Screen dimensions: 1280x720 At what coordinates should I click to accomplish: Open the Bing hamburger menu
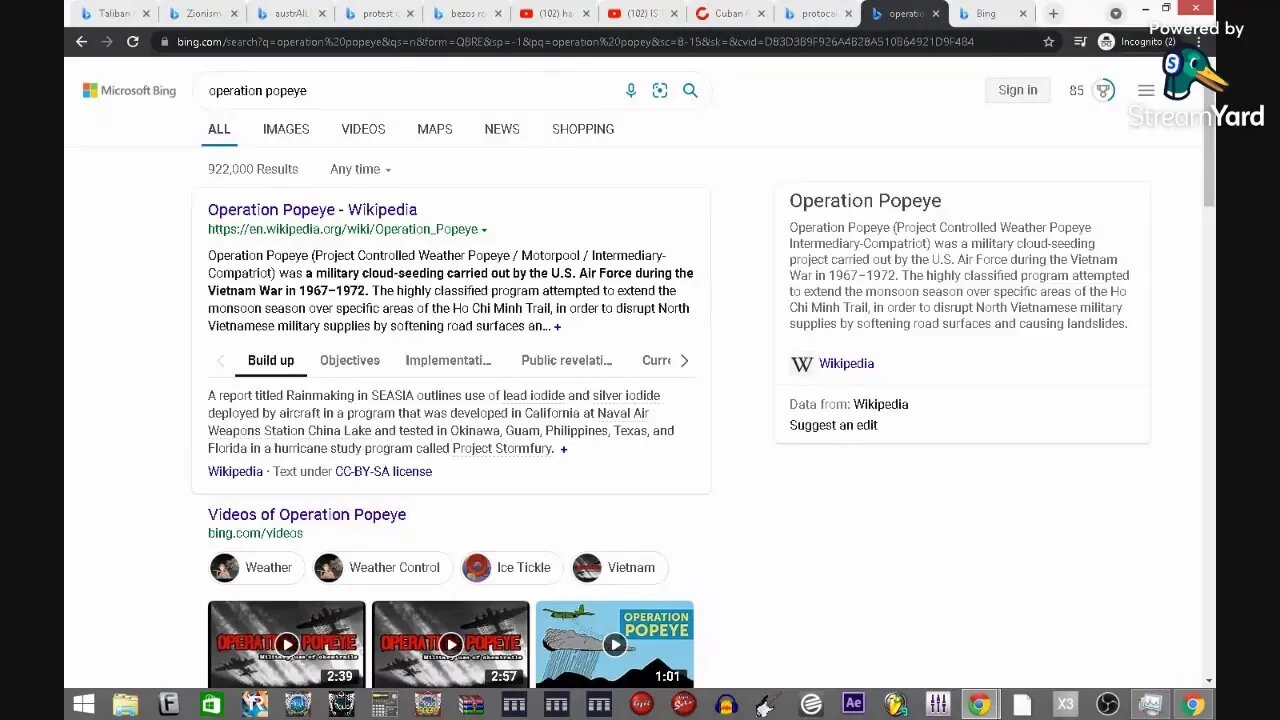[1146, 90]
